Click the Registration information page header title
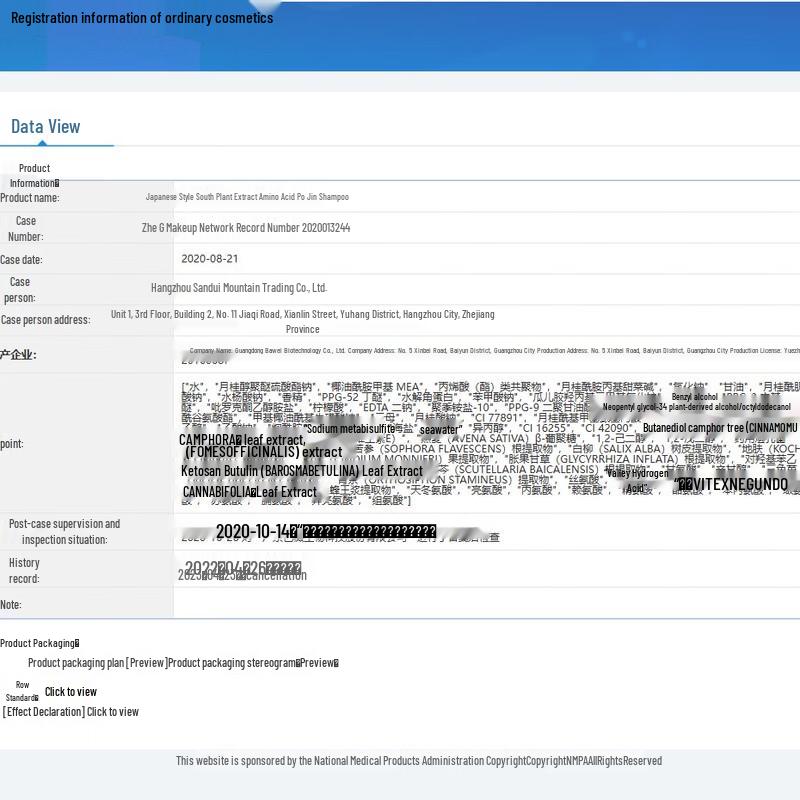Image resolution: width=800 pixels, height=800 pixels. (x=141, y=18)
